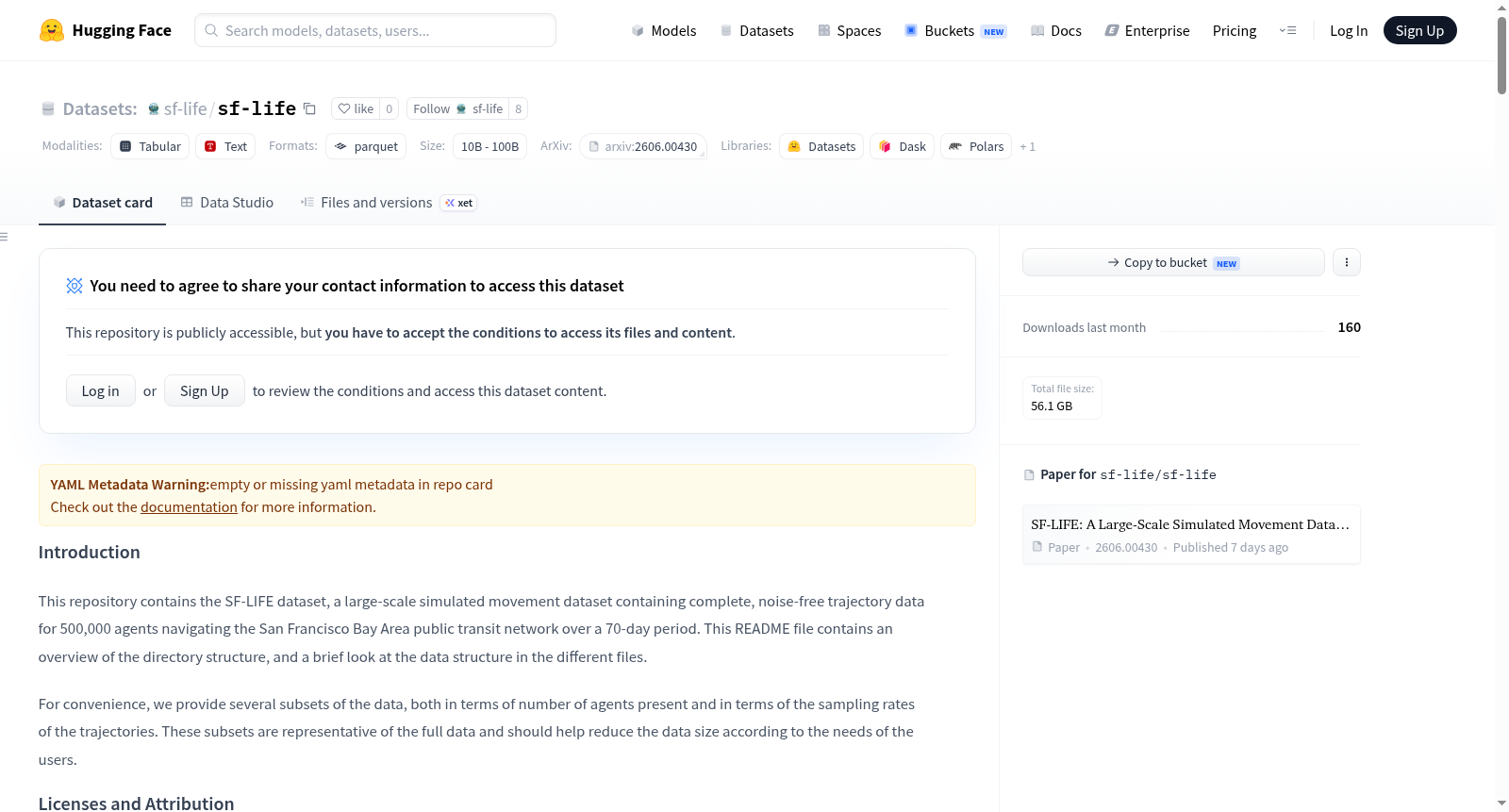Click the xet badge on Files tab
Viewport: 1509px width, 812px height.
[459, 203]
